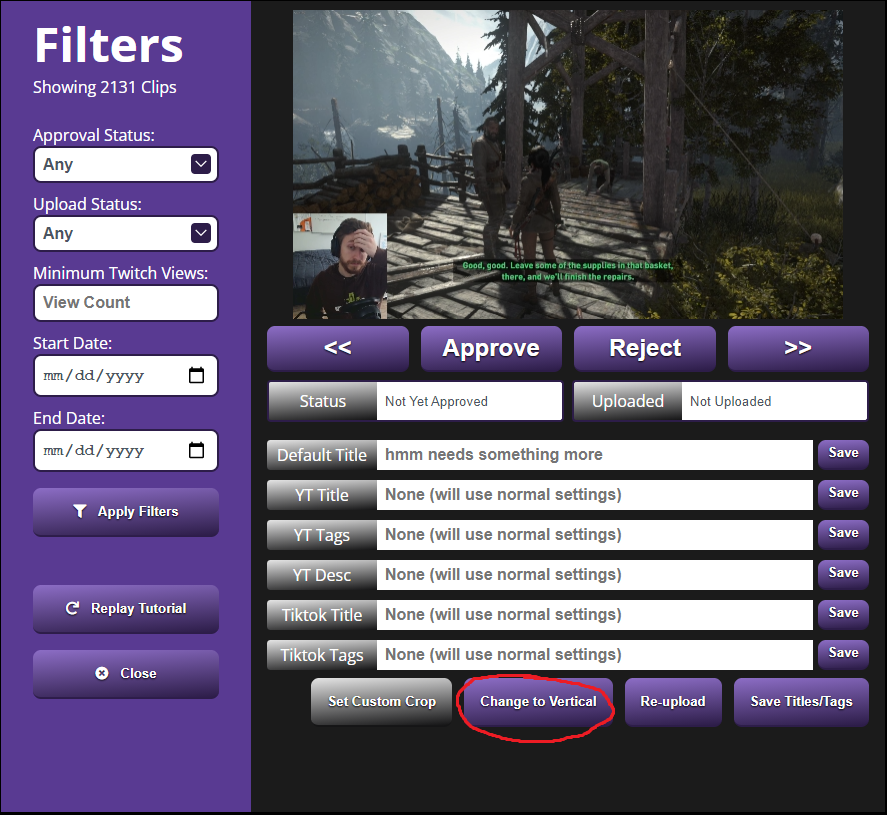Edit the Tiktok Title field

595,615
